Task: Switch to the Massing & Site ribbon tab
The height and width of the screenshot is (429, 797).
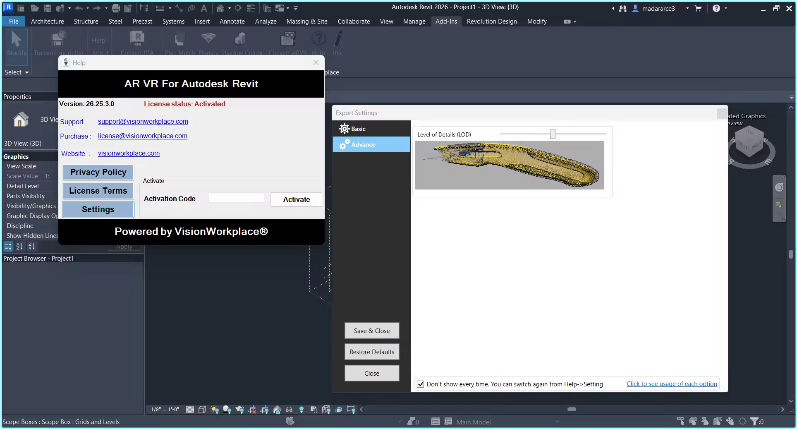Action: [307, 21]
